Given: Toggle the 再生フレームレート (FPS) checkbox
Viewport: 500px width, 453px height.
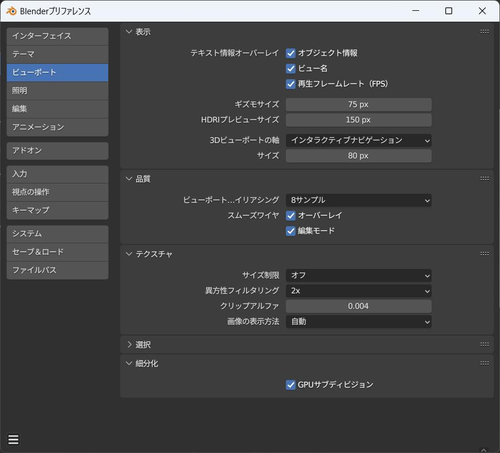Looking at the screenshot, I should (x=291, y=84).
